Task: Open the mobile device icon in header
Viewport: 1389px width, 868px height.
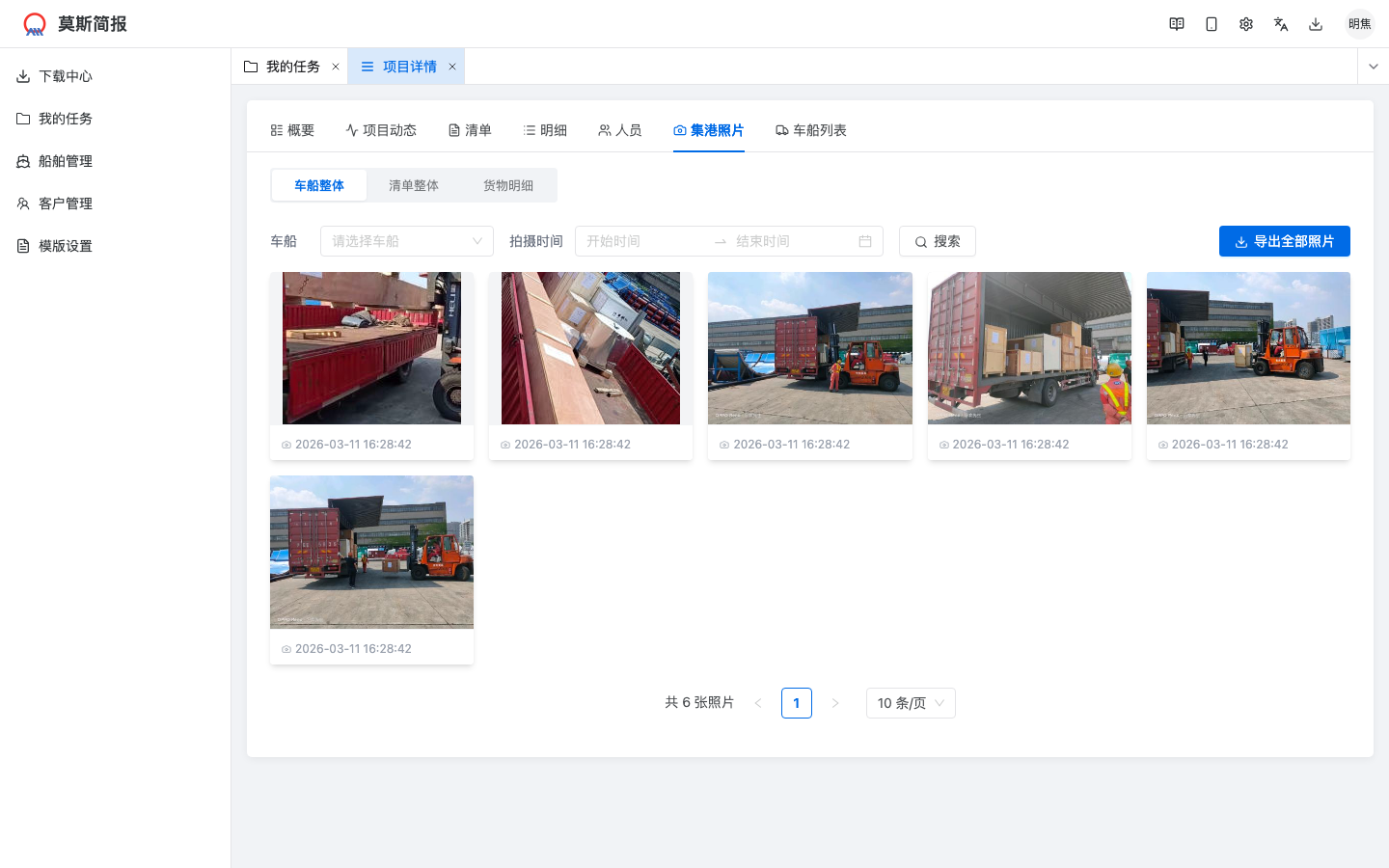Action: point(1212,24)
